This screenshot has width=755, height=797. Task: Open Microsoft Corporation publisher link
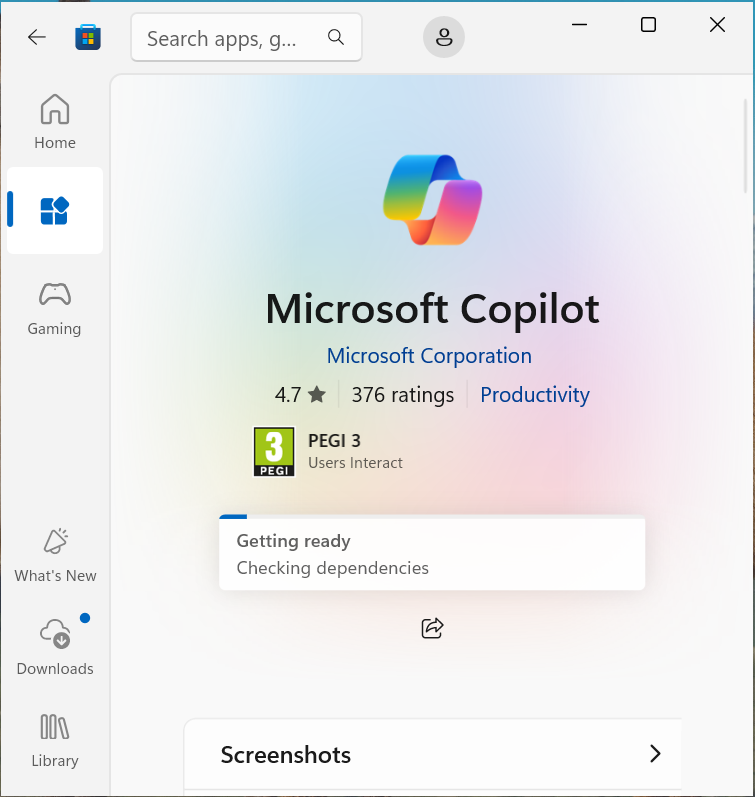429,356
